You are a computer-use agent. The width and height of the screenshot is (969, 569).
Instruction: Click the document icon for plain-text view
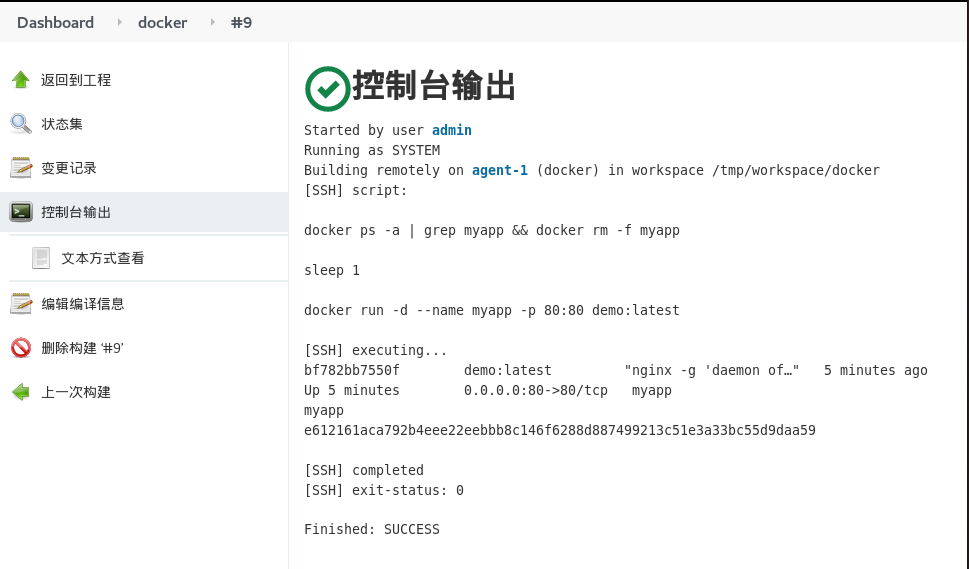pos(41,258)
